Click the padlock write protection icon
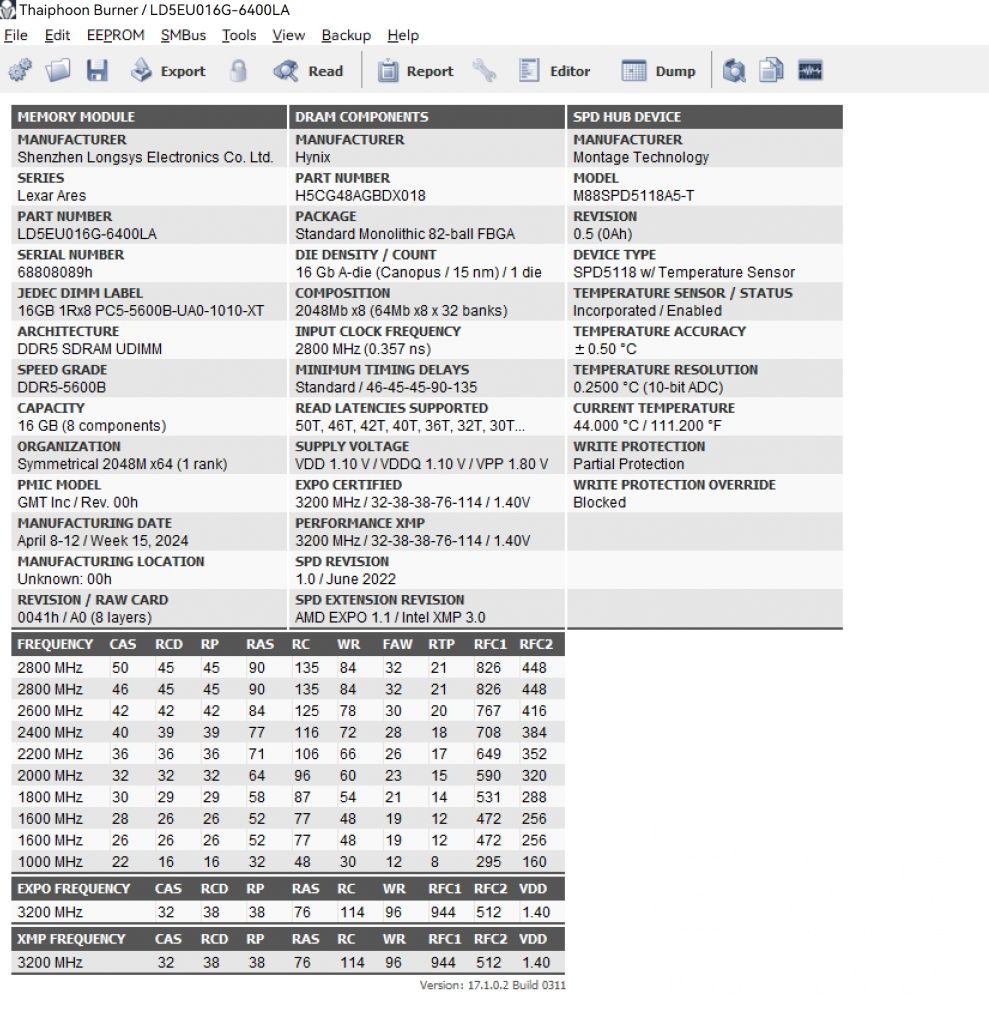This screenshot has width=989, height=1024. [238, 71]
